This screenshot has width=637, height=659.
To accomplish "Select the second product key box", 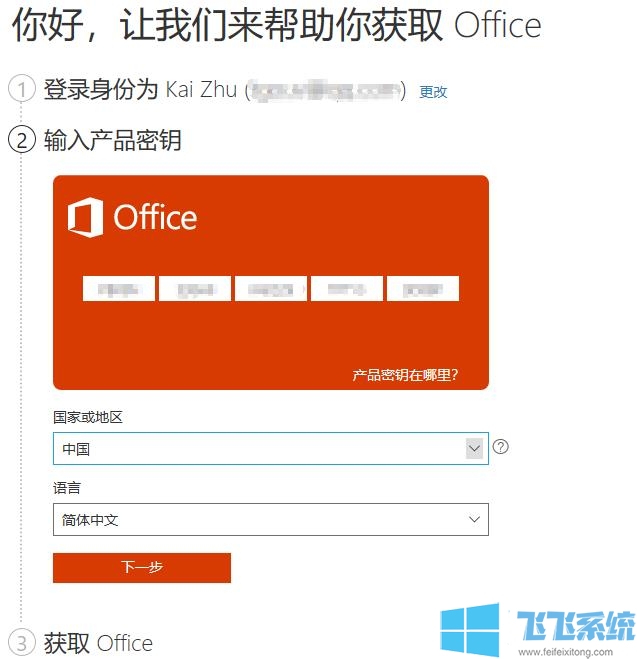I will (195, 289).
